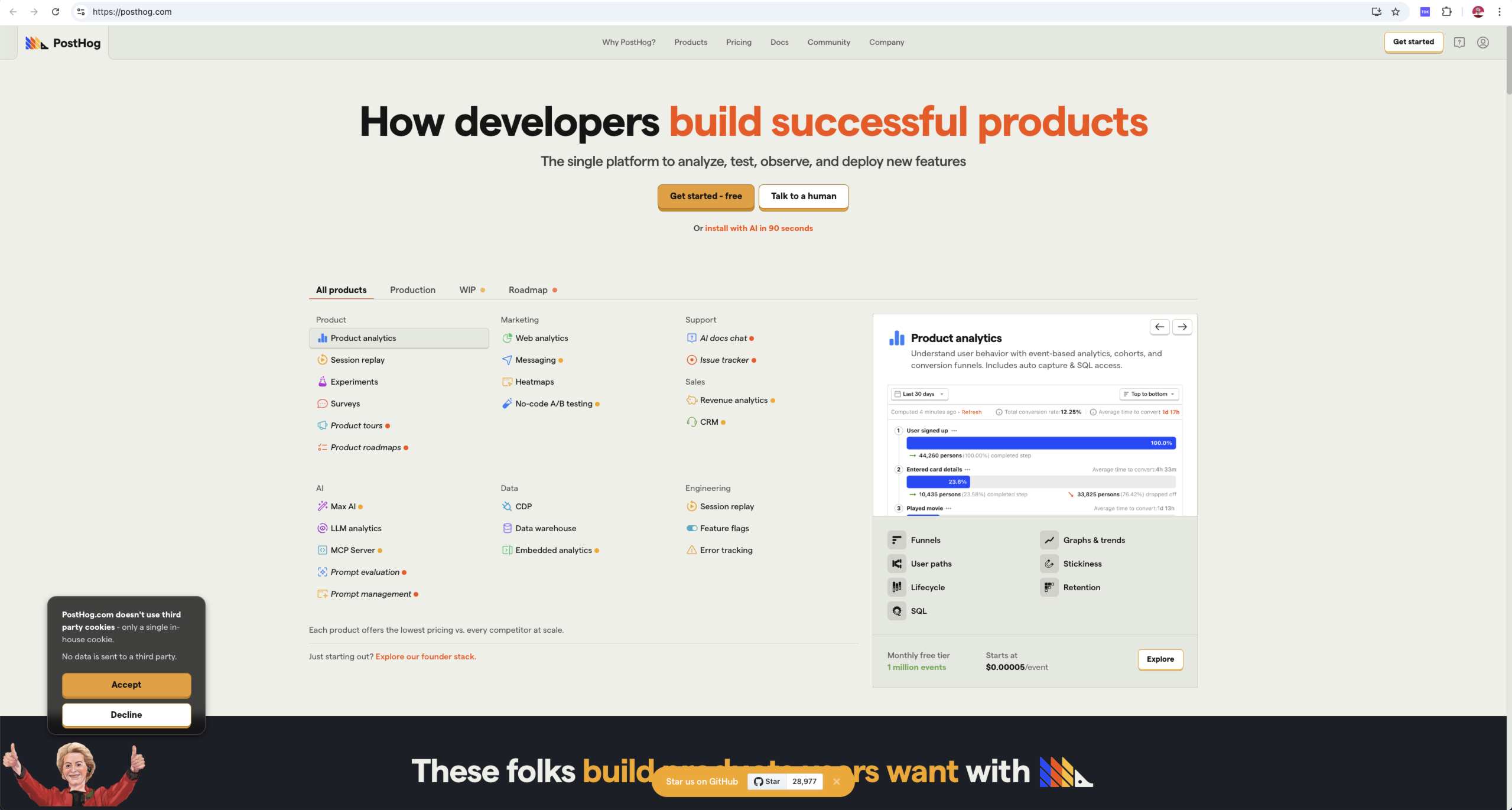Click the Explore button in product card
Viewport: 1512px width, 810px height.
coord(1160,659)
